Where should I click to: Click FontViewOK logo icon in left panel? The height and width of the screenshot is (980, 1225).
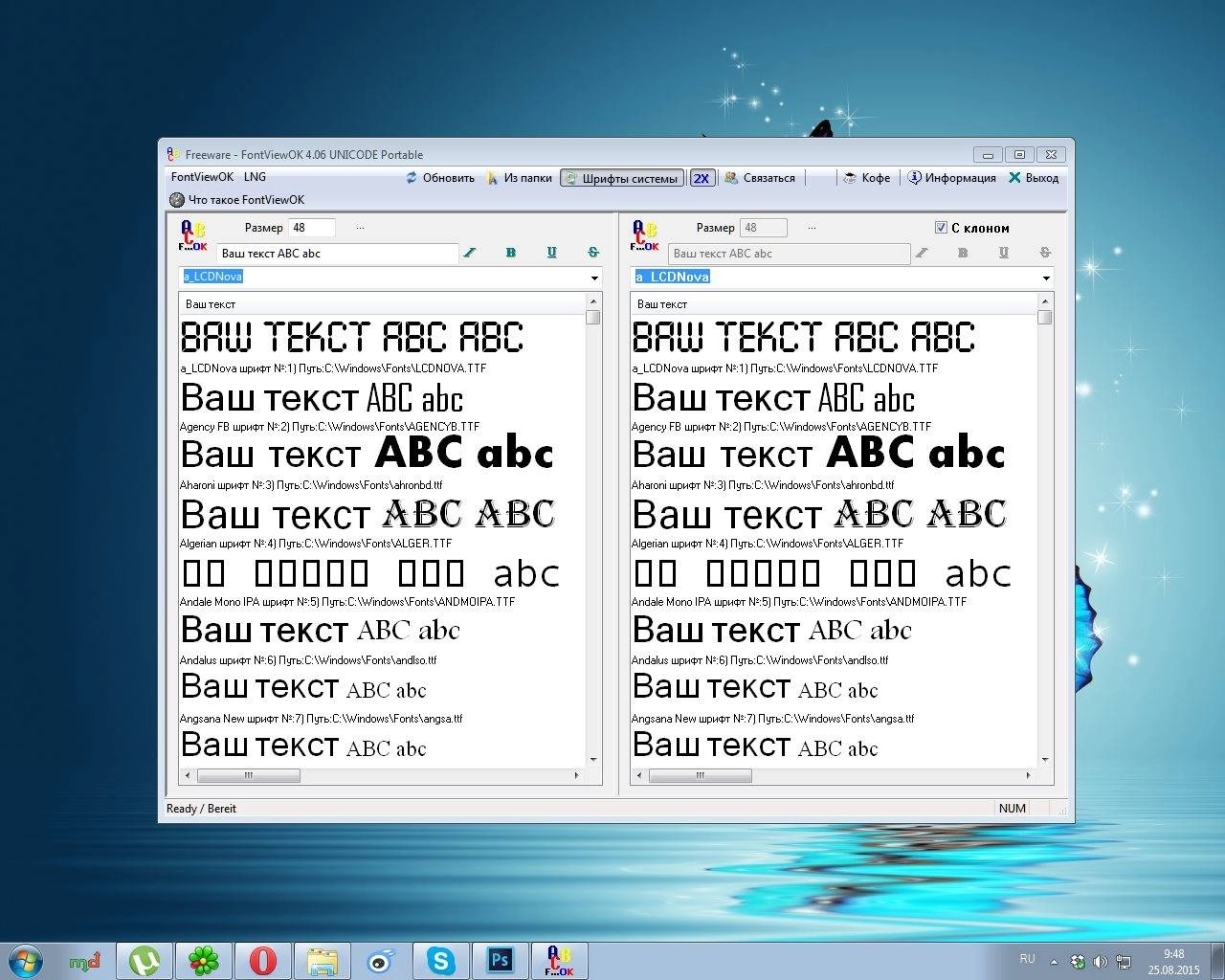[192, 235]
